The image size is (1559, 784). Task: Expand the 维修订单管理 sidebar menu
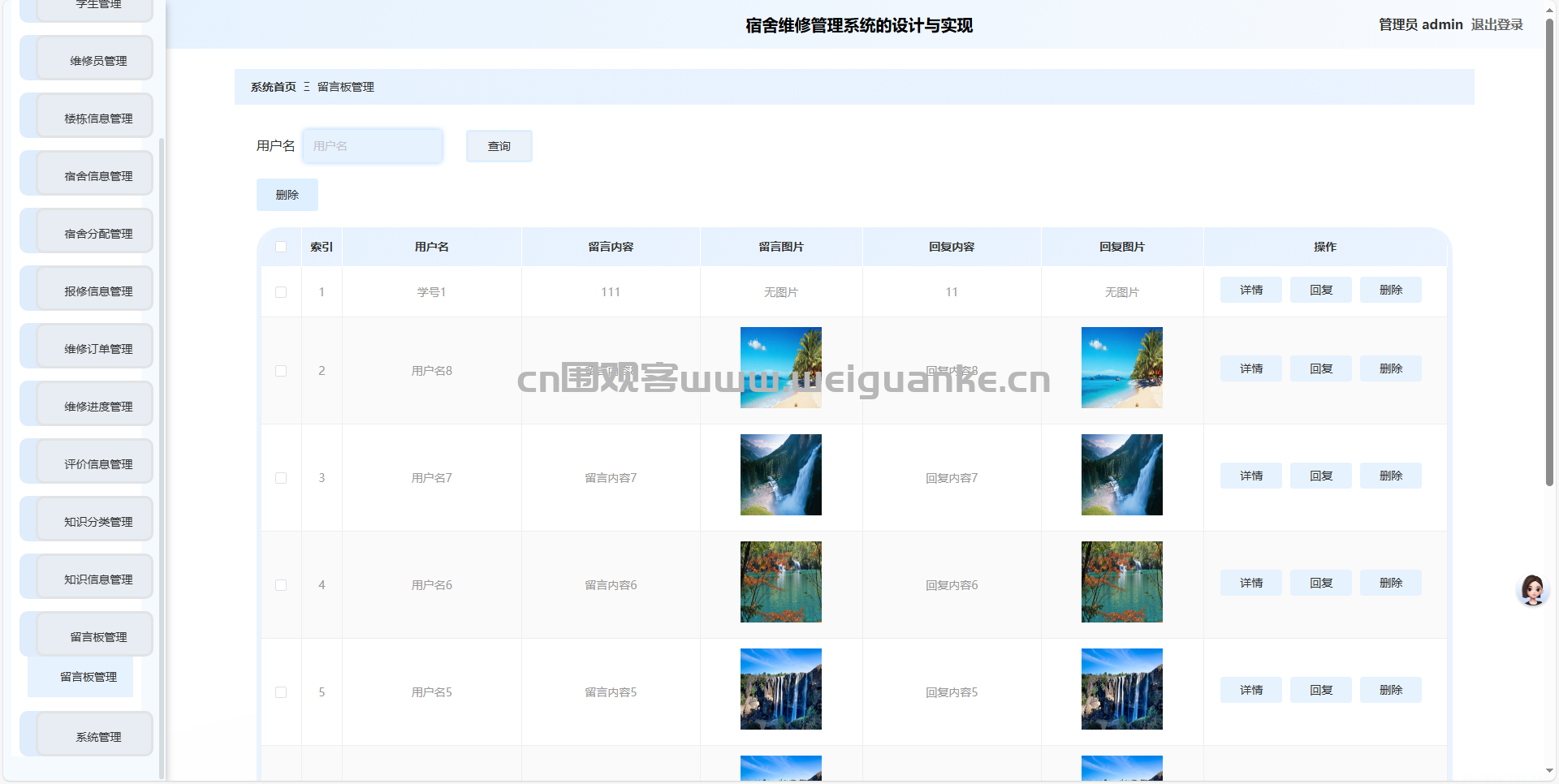87,347
